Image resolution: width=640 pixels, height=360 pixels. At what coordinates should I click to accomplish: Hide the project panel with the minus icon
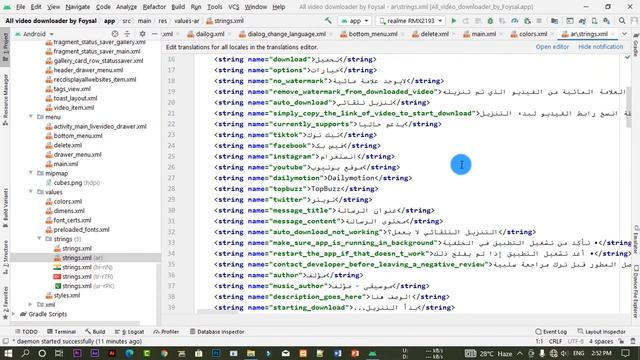click(155, 34)
